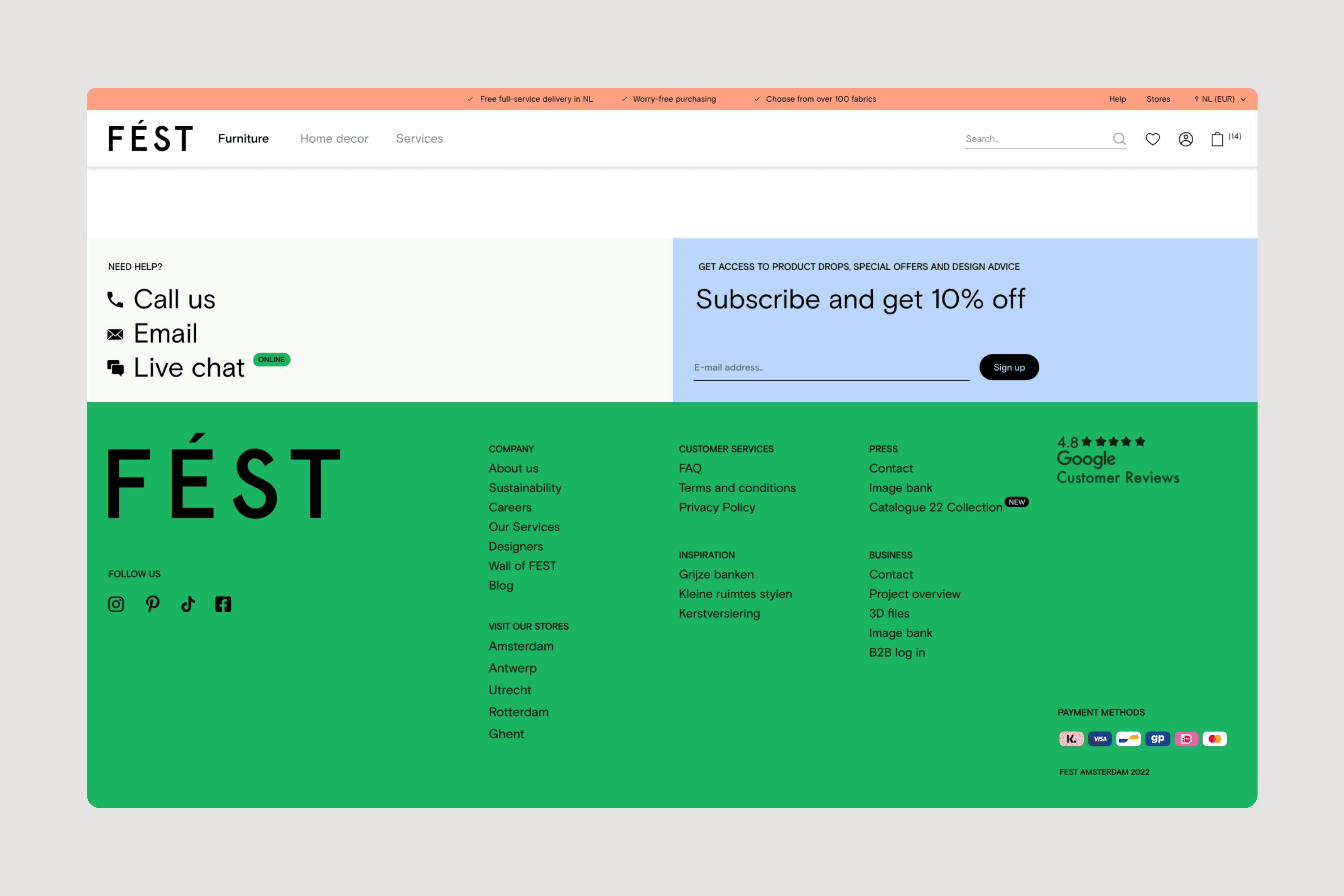Image resolution: width=1344 pixels, height=896 pixels.
Task: Click the Mastercard payment icon
Action: (1215, 739)
